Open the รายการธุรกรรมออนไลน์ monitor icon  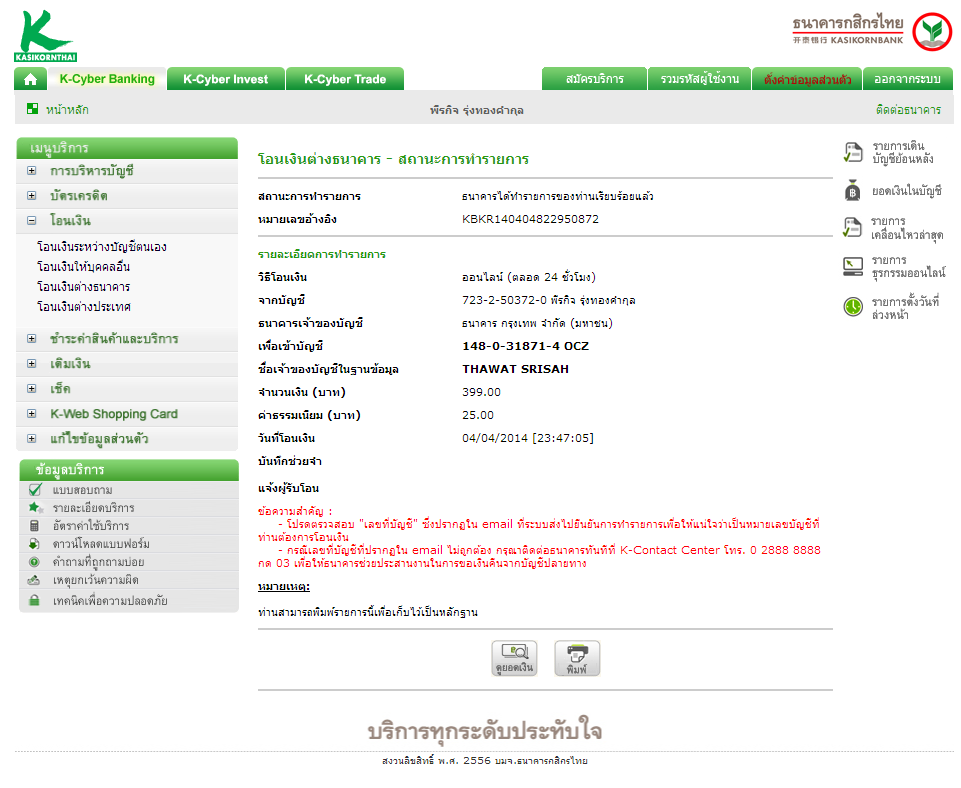pyautogui.click(x=853, y=266)
